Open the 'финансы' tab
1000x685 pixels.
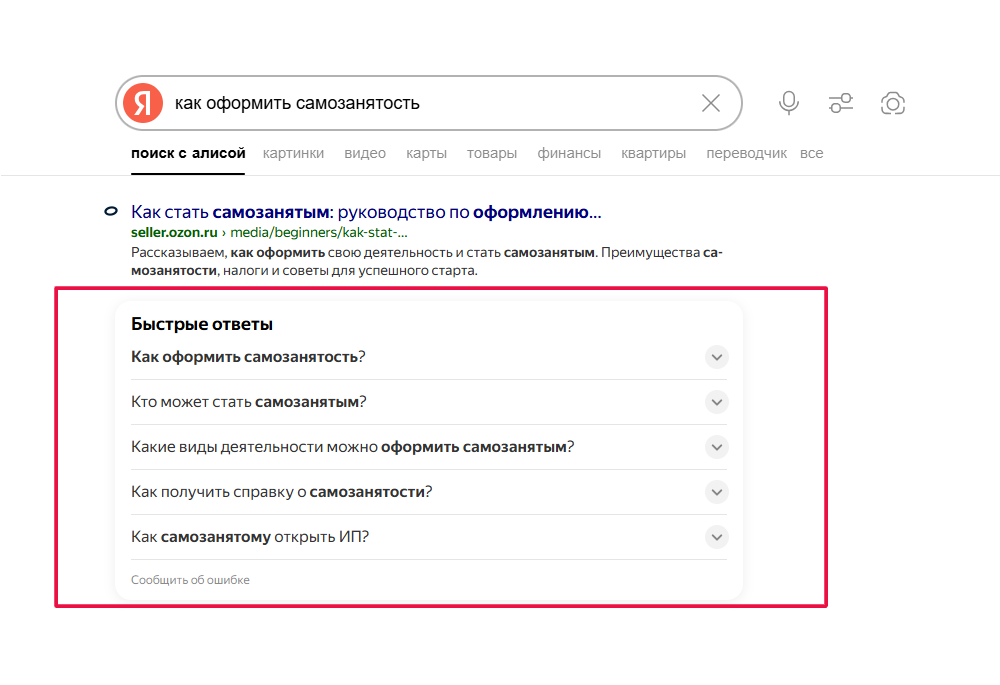tap(569, 153)
